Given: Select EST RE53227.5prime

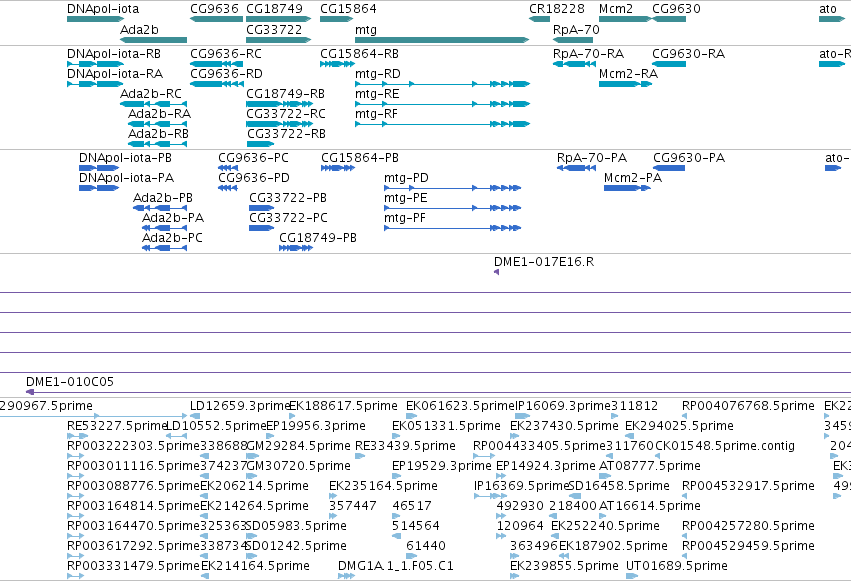Looking at the screenshot, I should click(x=78, y=436).
